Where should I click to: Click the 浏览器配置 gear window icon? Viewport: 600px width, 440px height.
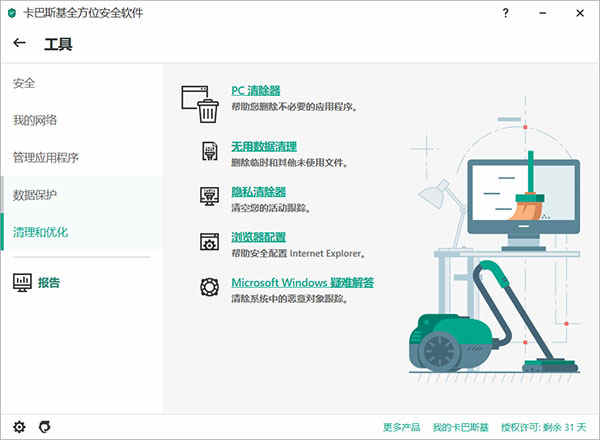tap(210, 242)
